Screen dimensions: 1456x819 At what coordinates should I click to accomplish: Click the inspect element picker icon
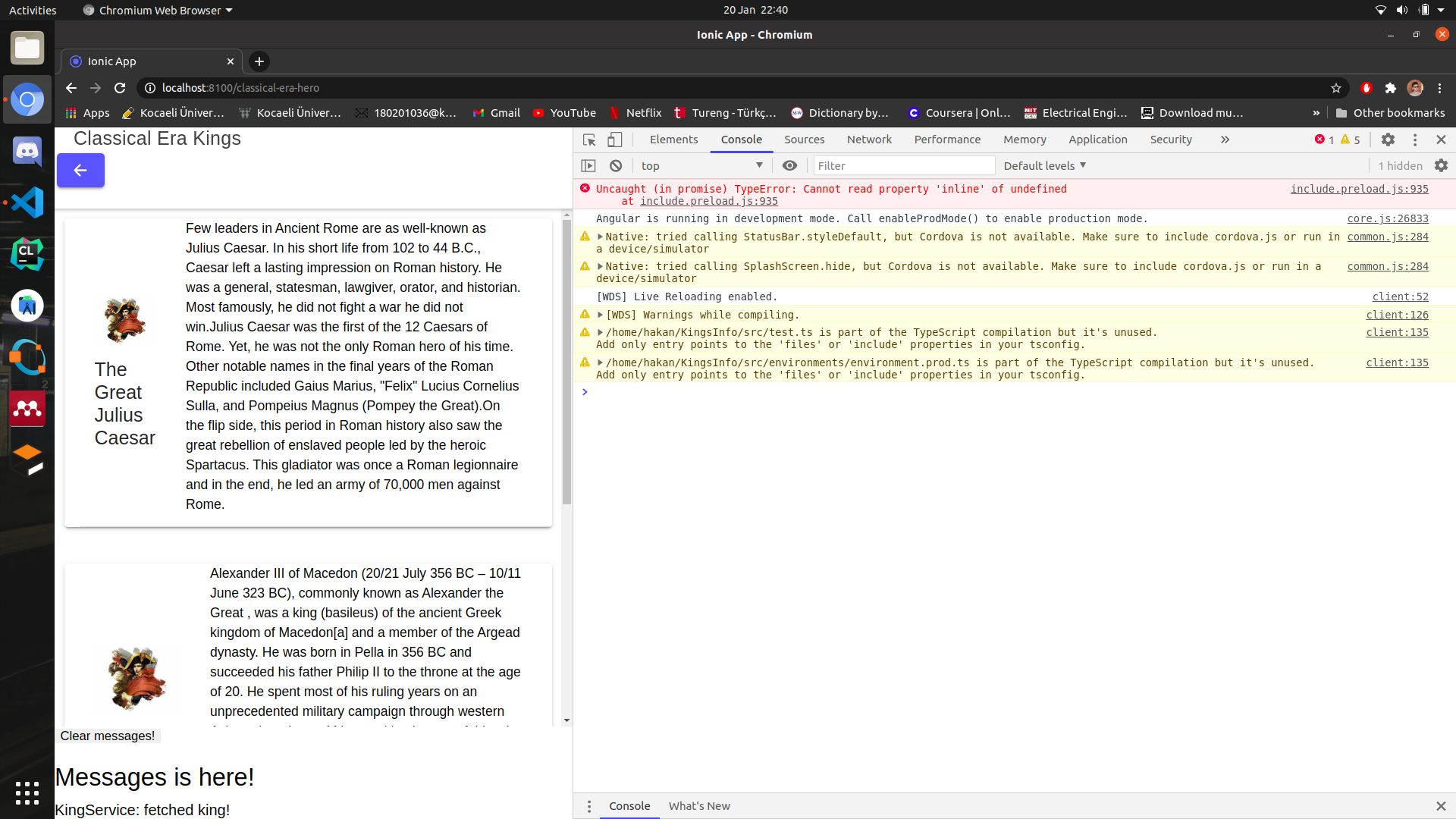tap(589, 140)
